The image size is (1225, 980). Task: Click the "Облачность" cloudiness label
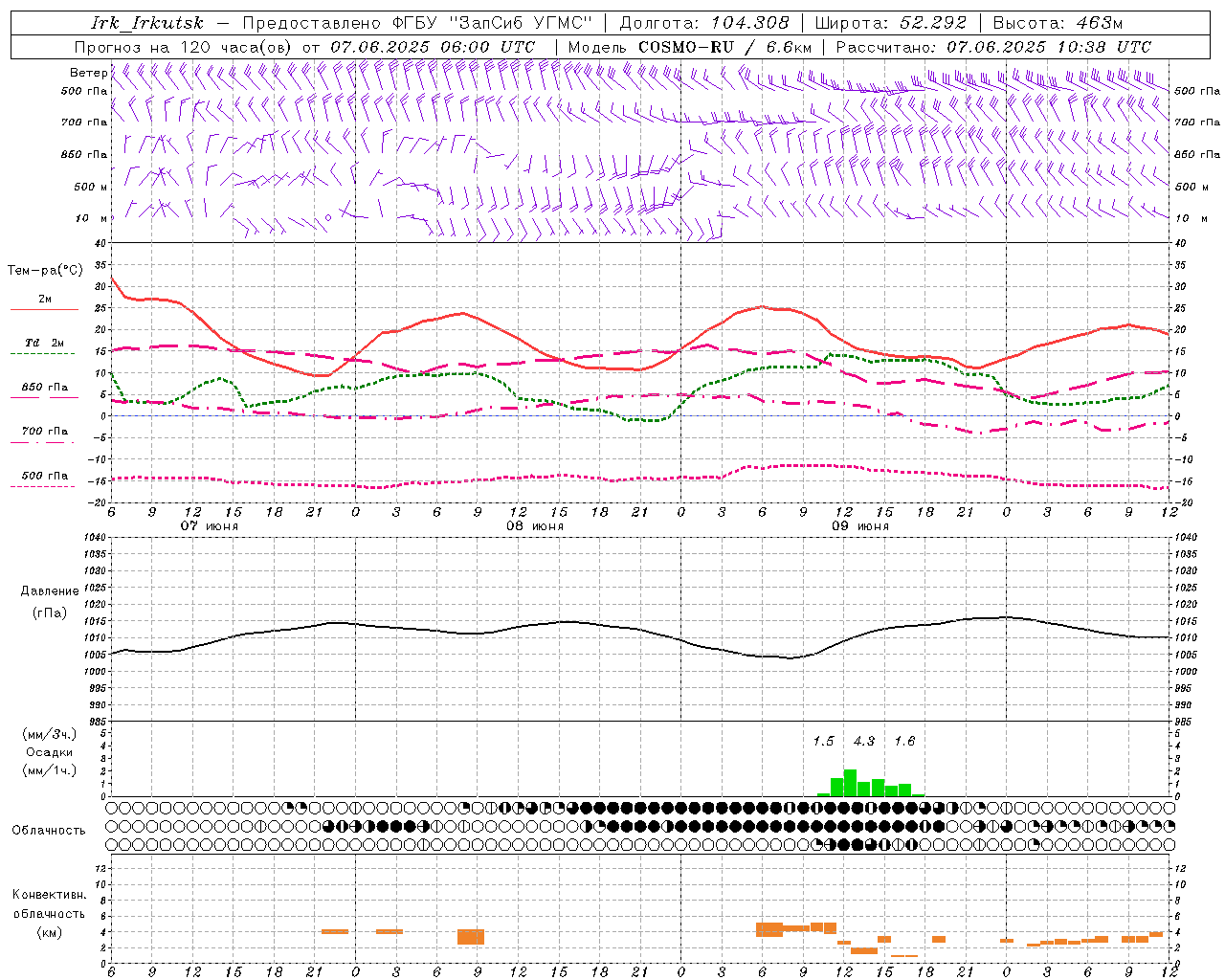point(49,831)
